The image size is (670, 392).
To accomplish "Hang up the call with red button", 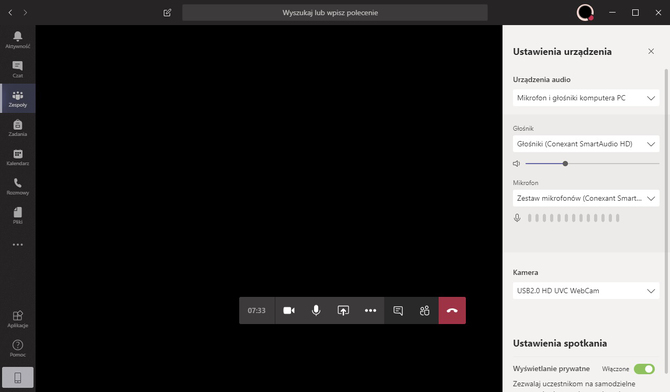I will click(x=452, y=310).
